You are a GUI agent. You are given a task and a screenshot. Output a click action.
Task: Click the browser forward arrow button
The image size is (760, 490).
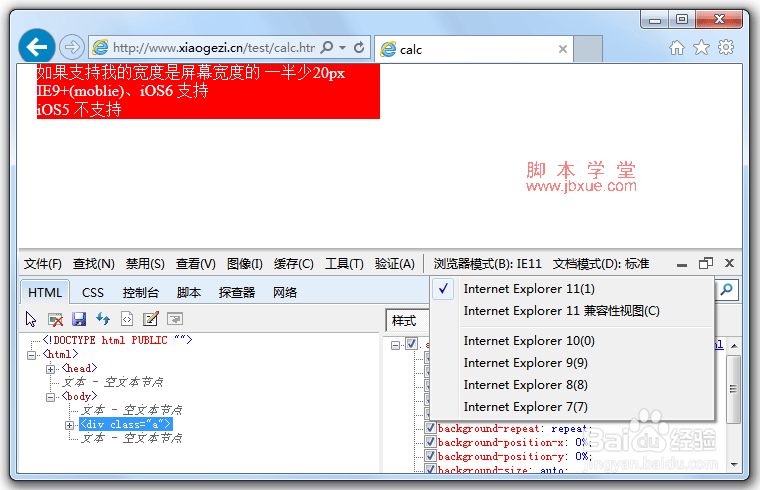point(72,47)
